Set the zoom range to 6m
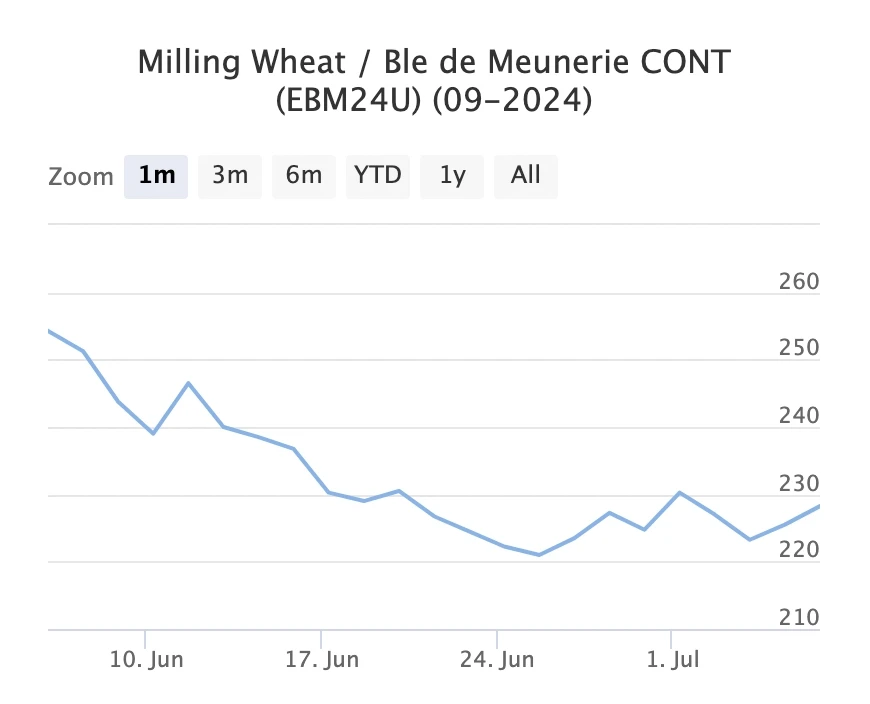This screenshot has width=870, height=704. pos(304,176)
